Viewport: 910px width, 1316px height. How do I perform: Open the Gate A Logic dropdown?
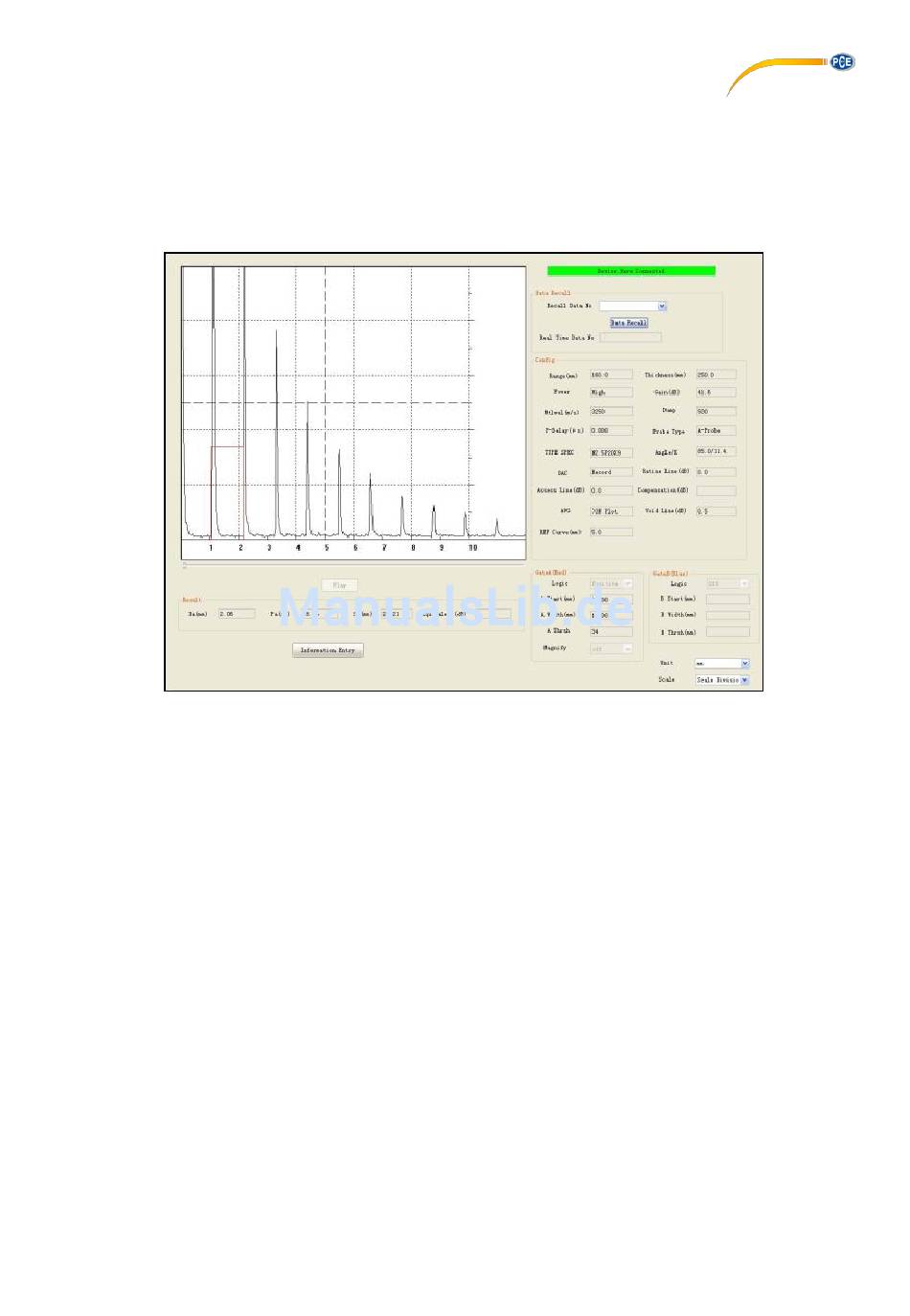click(x=611, y=583)
